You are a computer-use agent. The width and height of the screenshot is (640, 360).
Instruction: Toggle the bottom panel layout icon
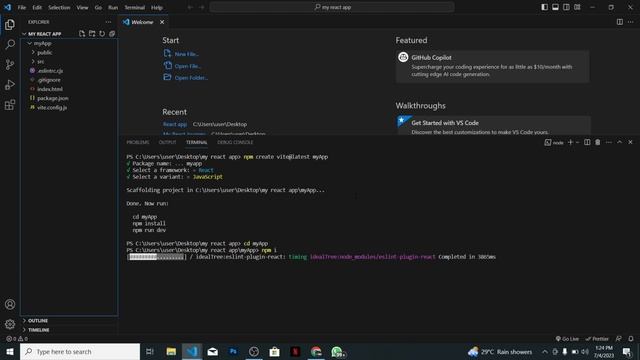(x=556, y=7)
